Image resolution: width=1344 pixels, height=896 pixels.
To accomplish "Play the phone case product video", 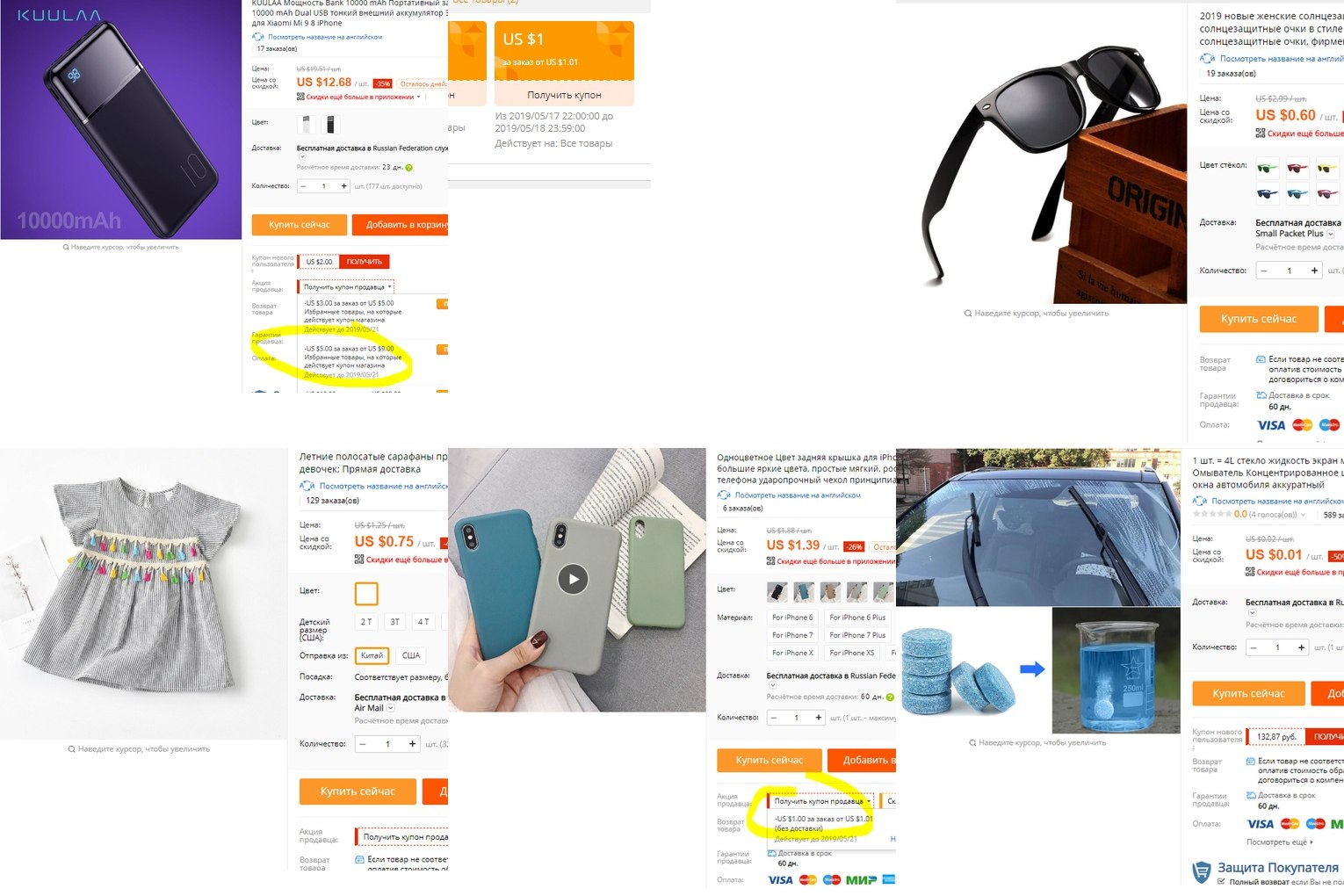I will click(x=574, y=579).
